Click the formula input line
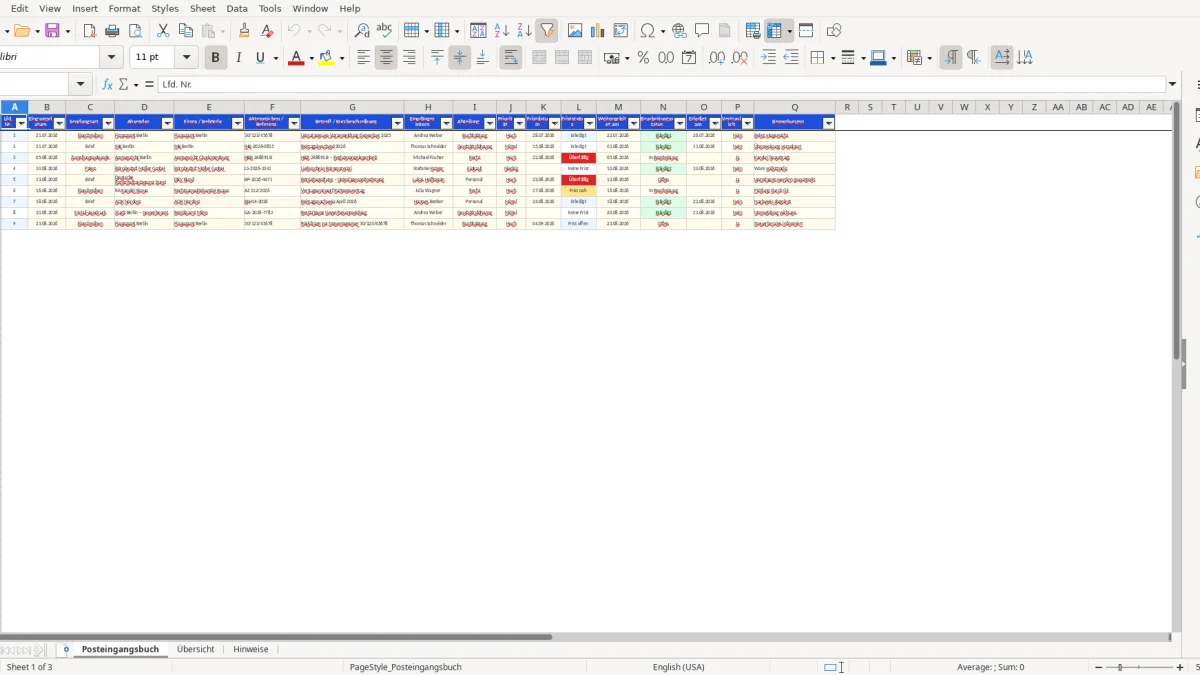The height and width of the screenshot is (675, 1200). pyautogui.click(x=662, y=85)
